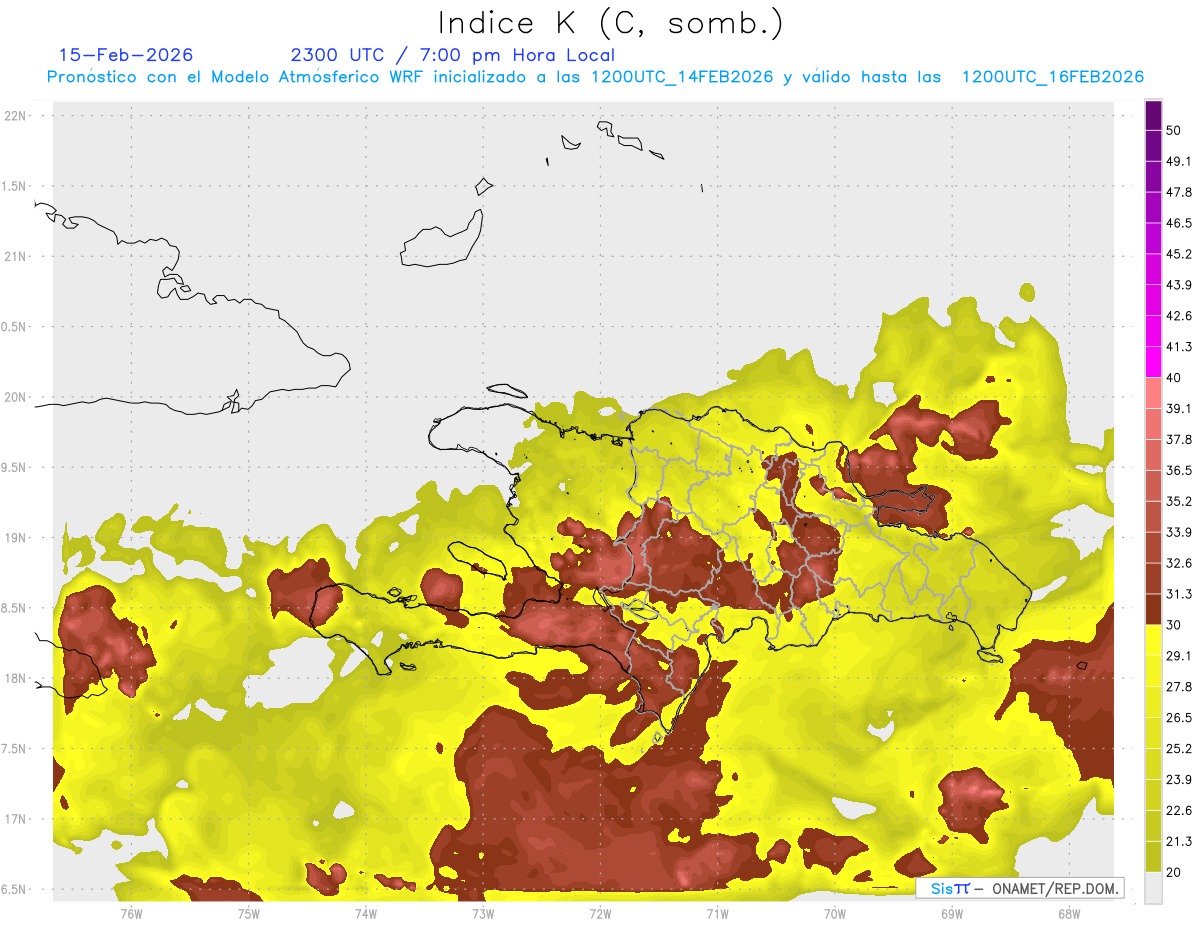
Task: Click the "2300 UTC / 7:00 pm Hora Local" time text
Action: point(453,55)
